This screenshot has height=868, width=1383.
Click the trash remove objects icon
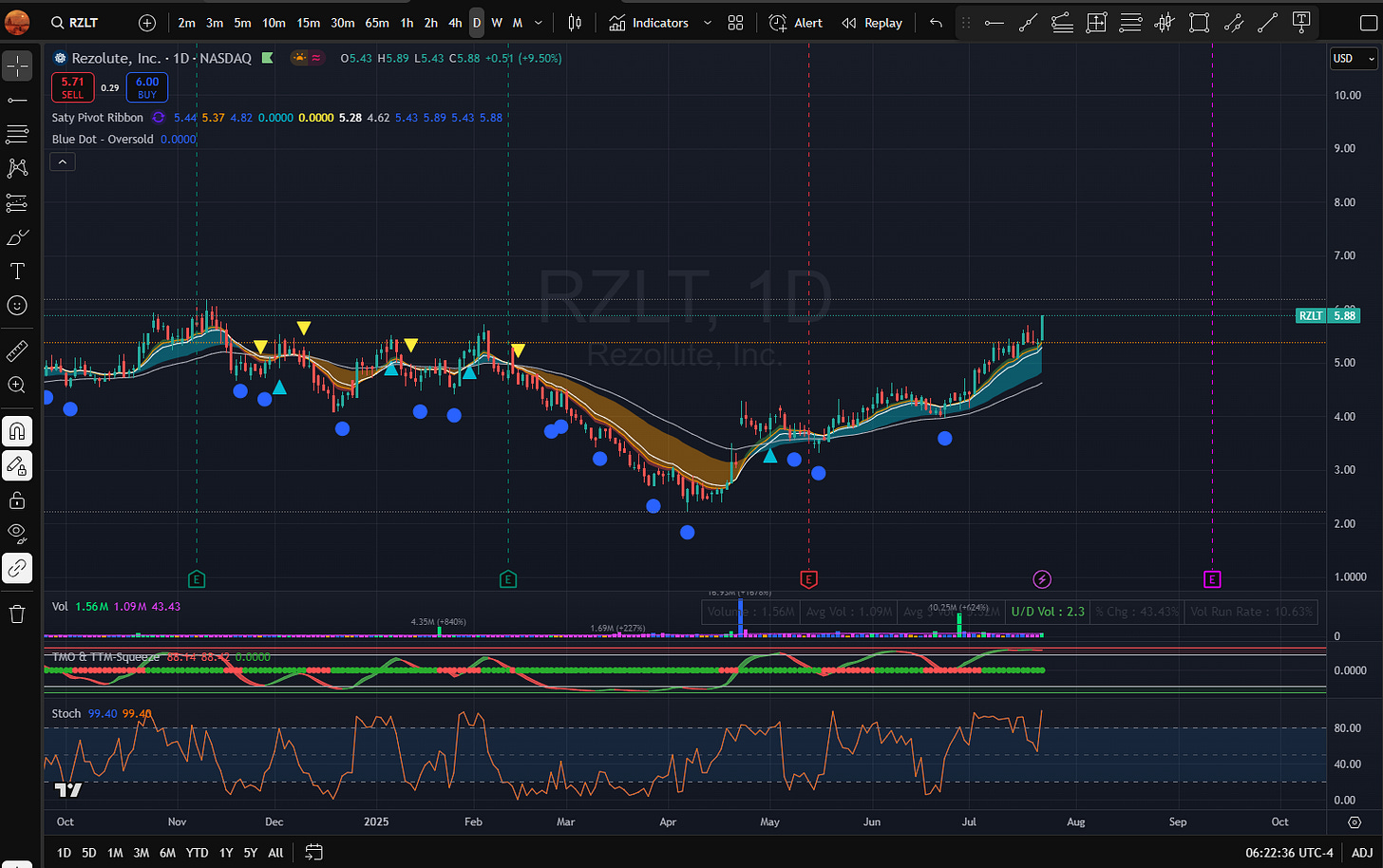(x=17, y=614)
